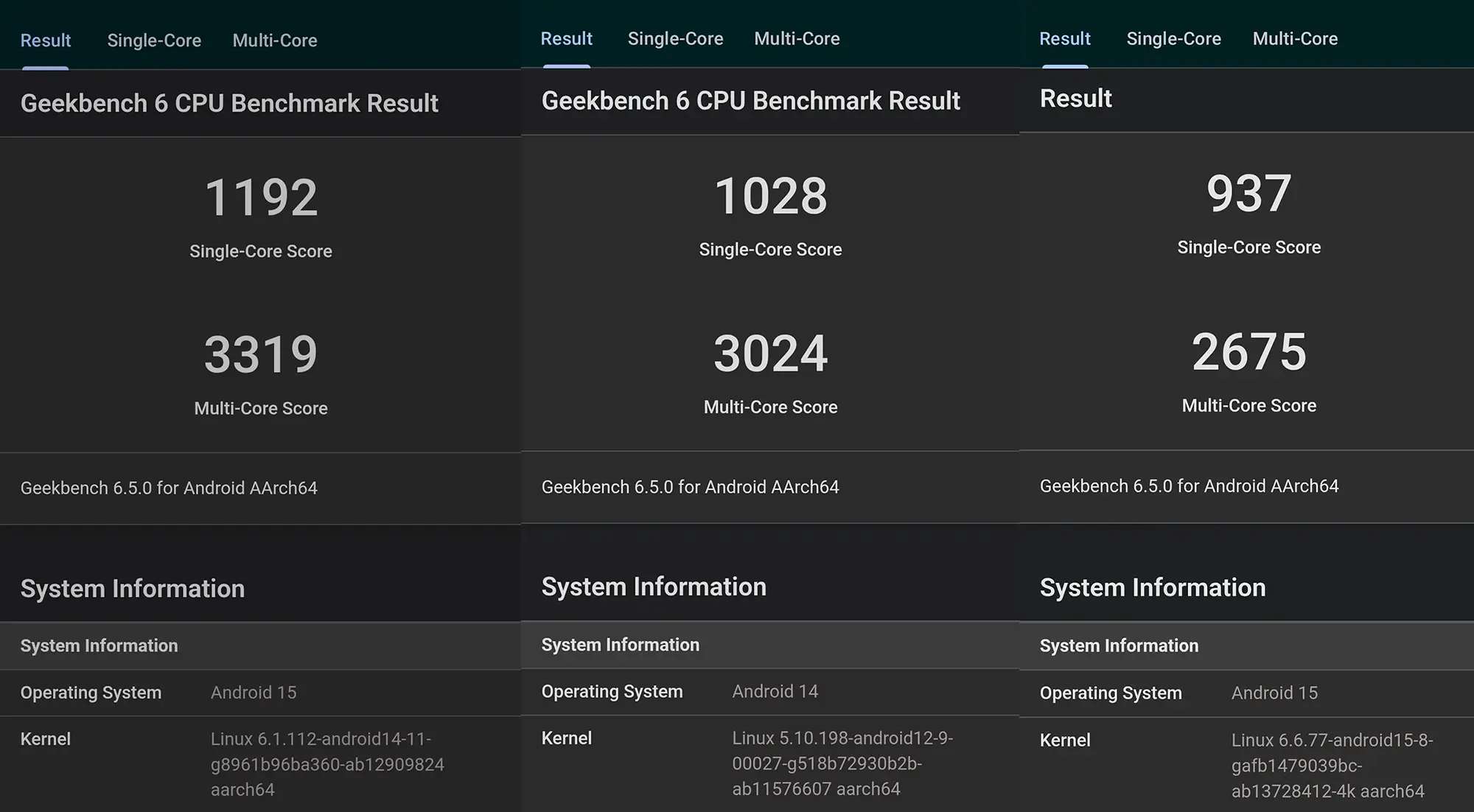Select the Result tab in the middle panel
Image resolution: width=1474 pixels, height=812 pixels.
566,38
